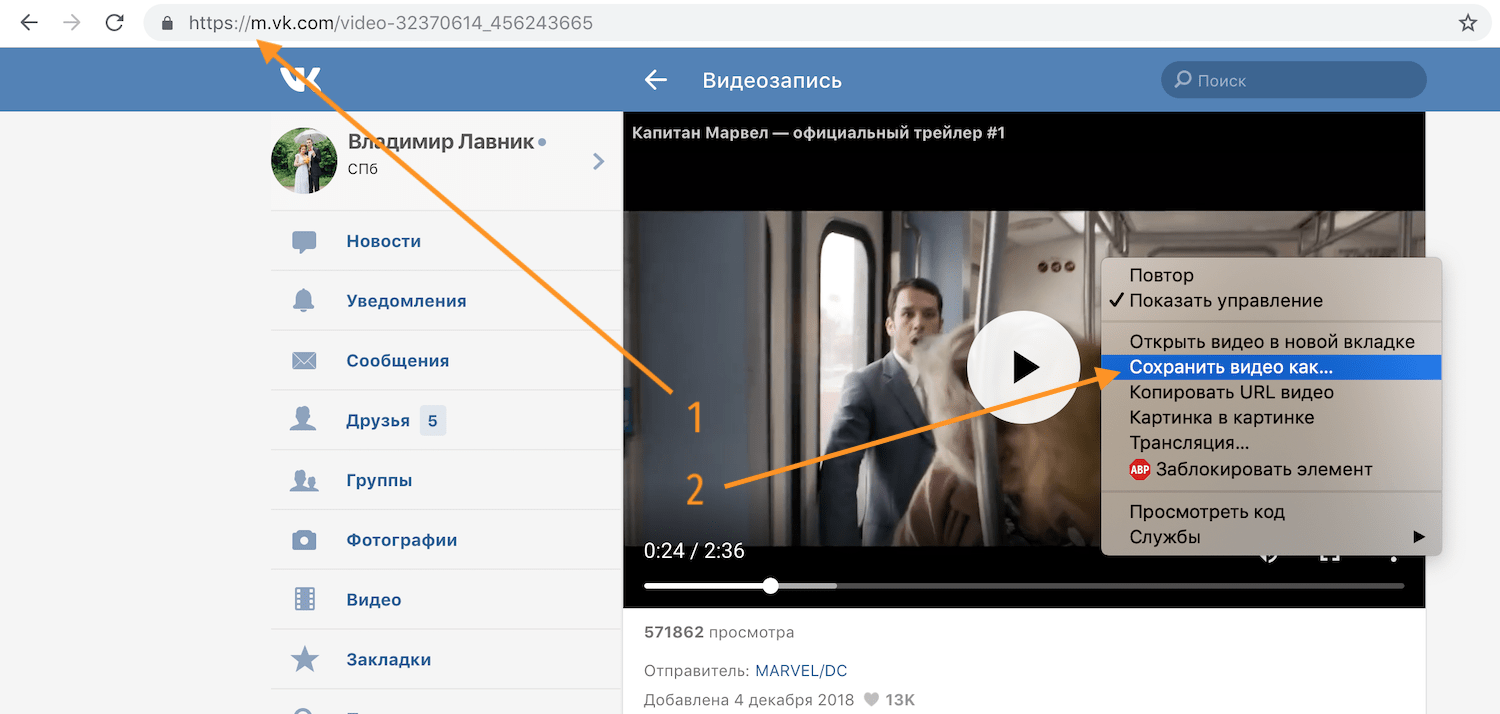Click the Фотографии camera icon
The width and height of the screenshot is (1500, 714).
tap(304, 540)
